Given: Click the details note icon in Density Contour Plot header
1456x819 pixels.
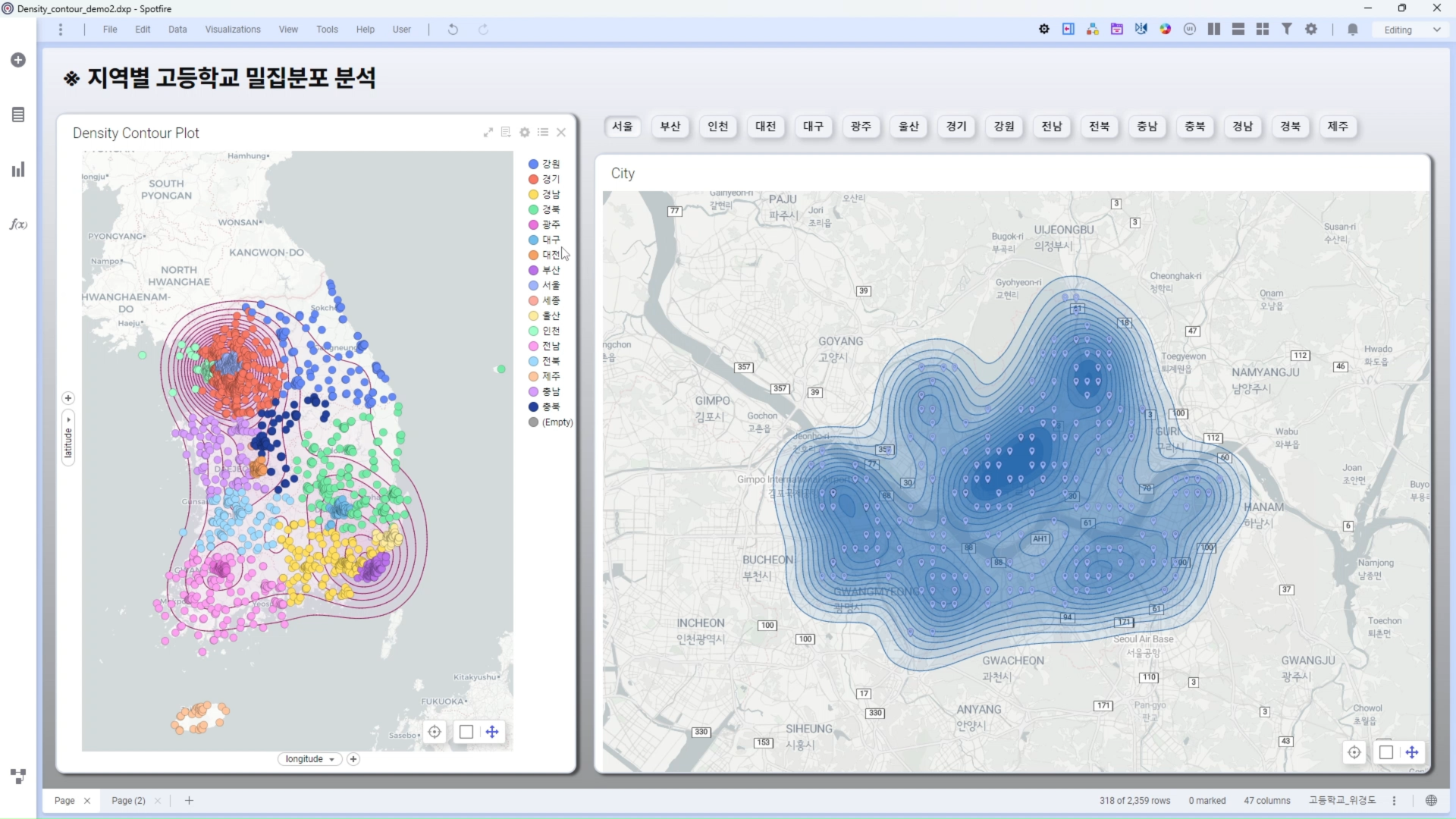Looking at the screenshot, I should (x=506, y=133).
